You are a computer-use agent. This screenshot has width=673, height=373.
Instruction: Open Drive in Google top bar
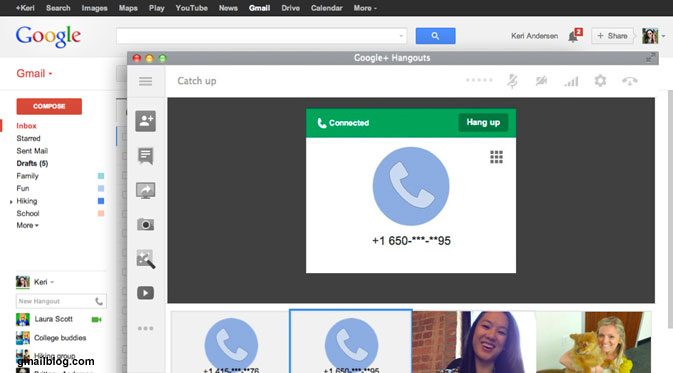(291, 8)
